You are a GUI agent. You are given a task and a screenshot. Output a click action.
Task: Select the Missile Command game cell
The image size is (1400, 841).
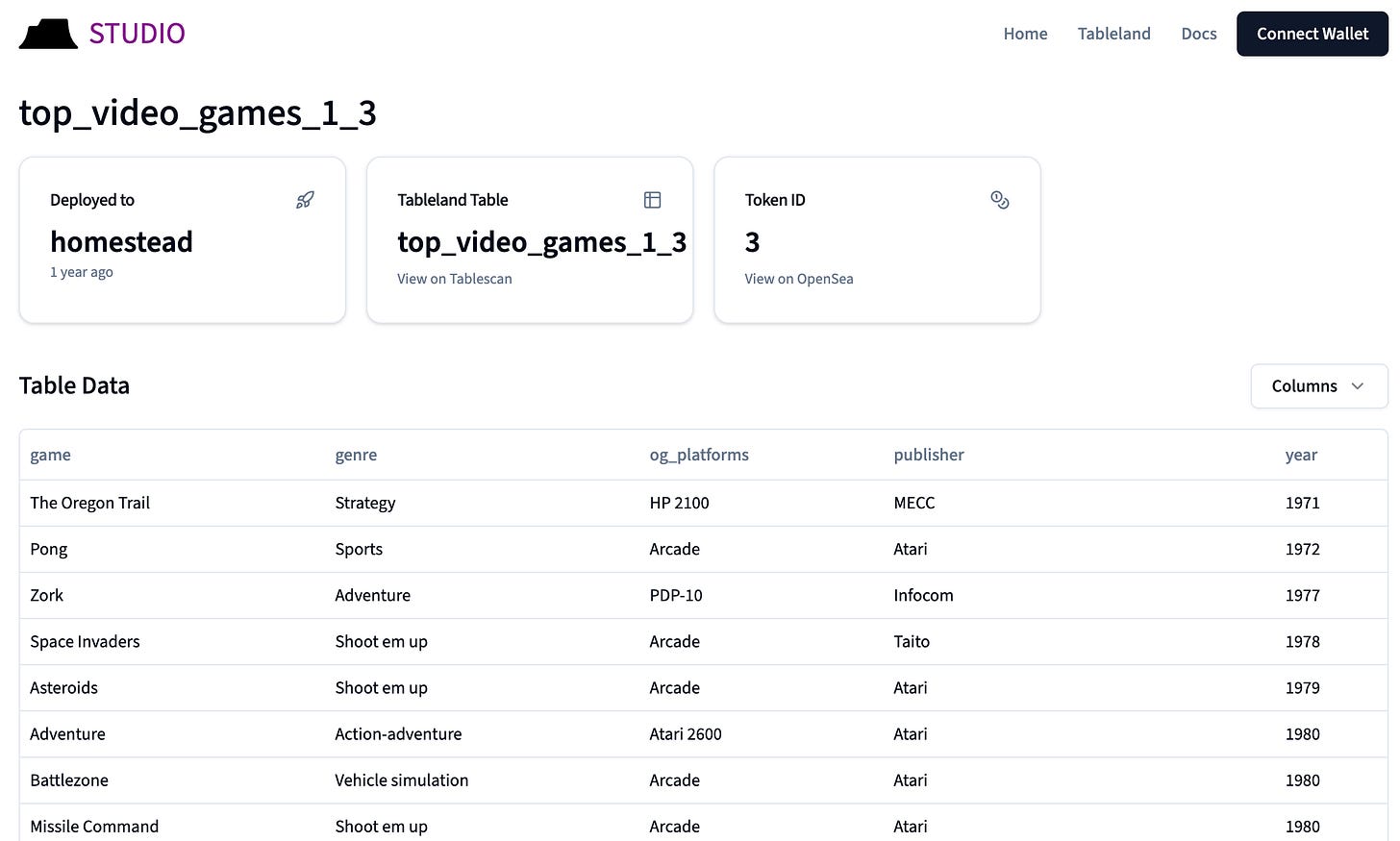tap(94, 826)
